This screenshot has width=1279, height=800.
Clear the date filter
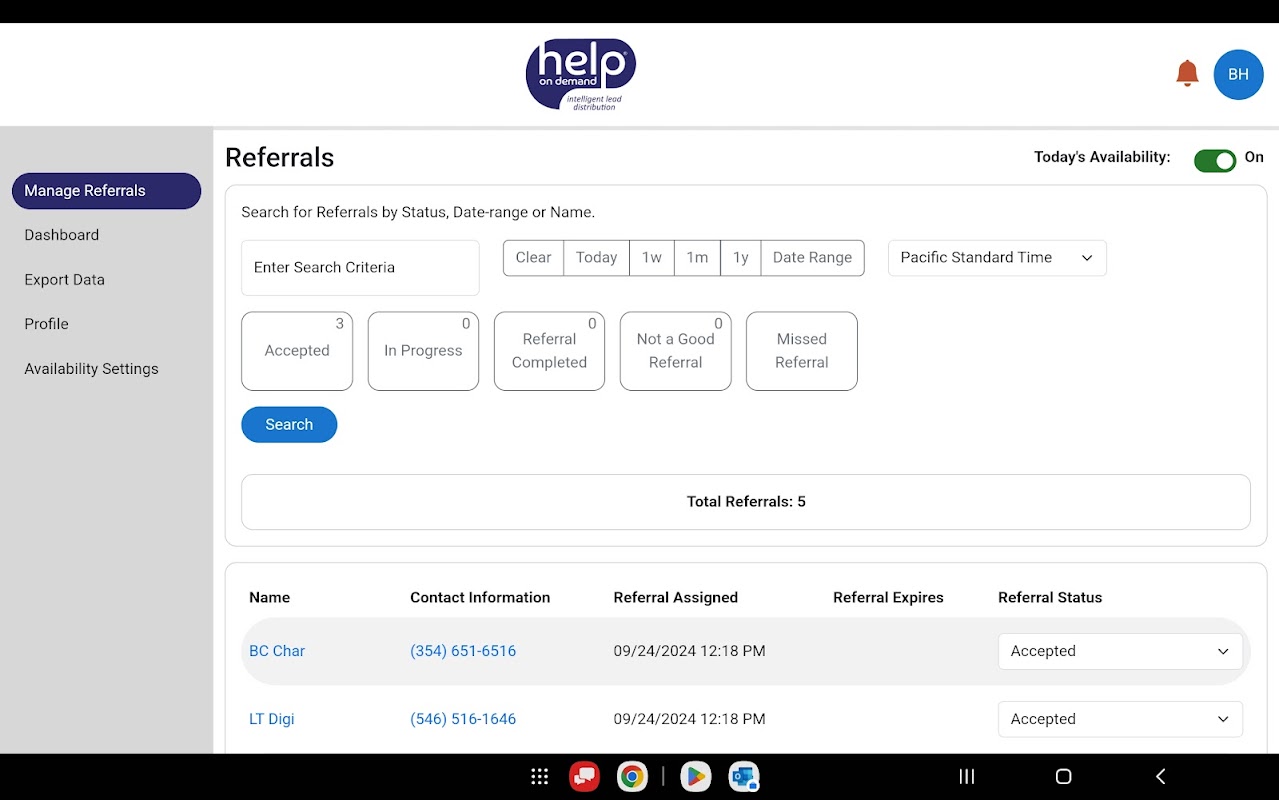click(533, 258)
